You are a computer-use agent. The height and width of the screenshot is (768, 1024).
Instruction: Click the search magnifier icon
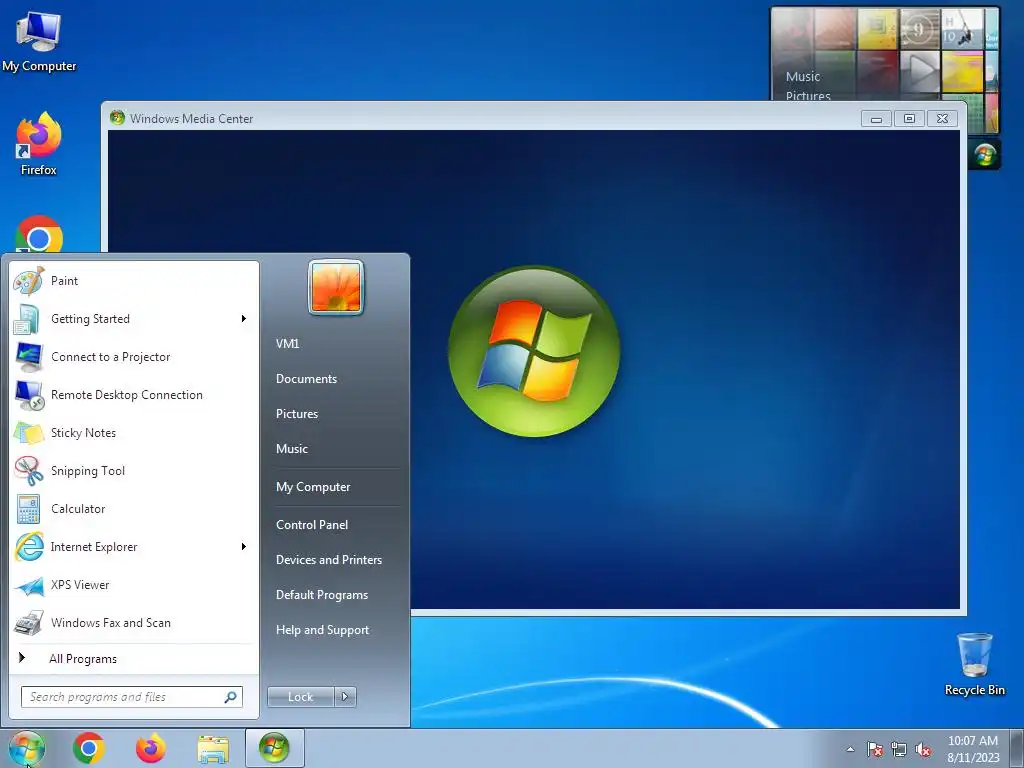231,697
